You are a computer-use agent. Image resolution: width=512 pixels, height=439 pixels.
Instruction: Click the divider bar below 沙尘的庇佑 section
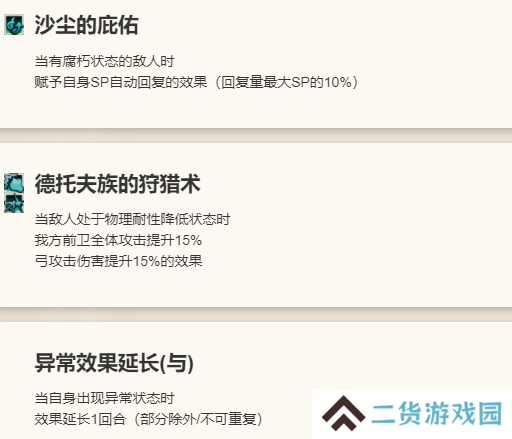(x=256, y=135)
